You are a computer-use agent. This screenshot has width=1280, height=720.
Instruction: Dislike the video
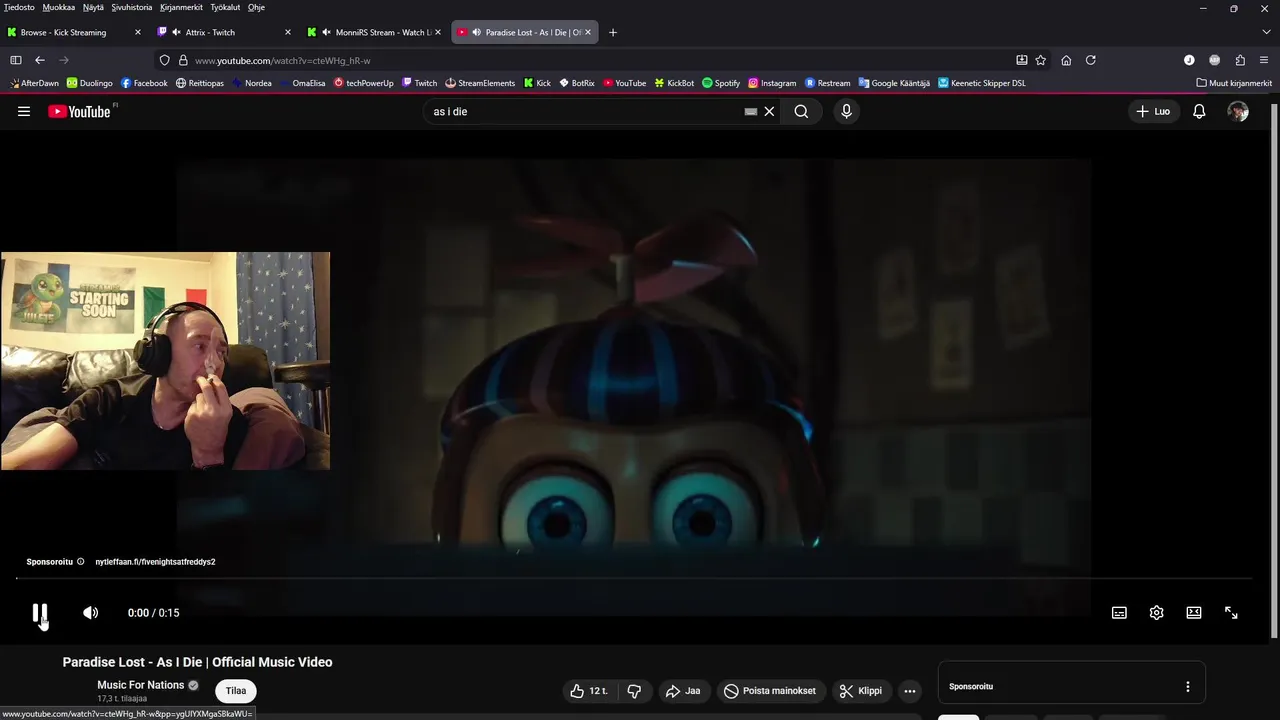coord(634,691)
